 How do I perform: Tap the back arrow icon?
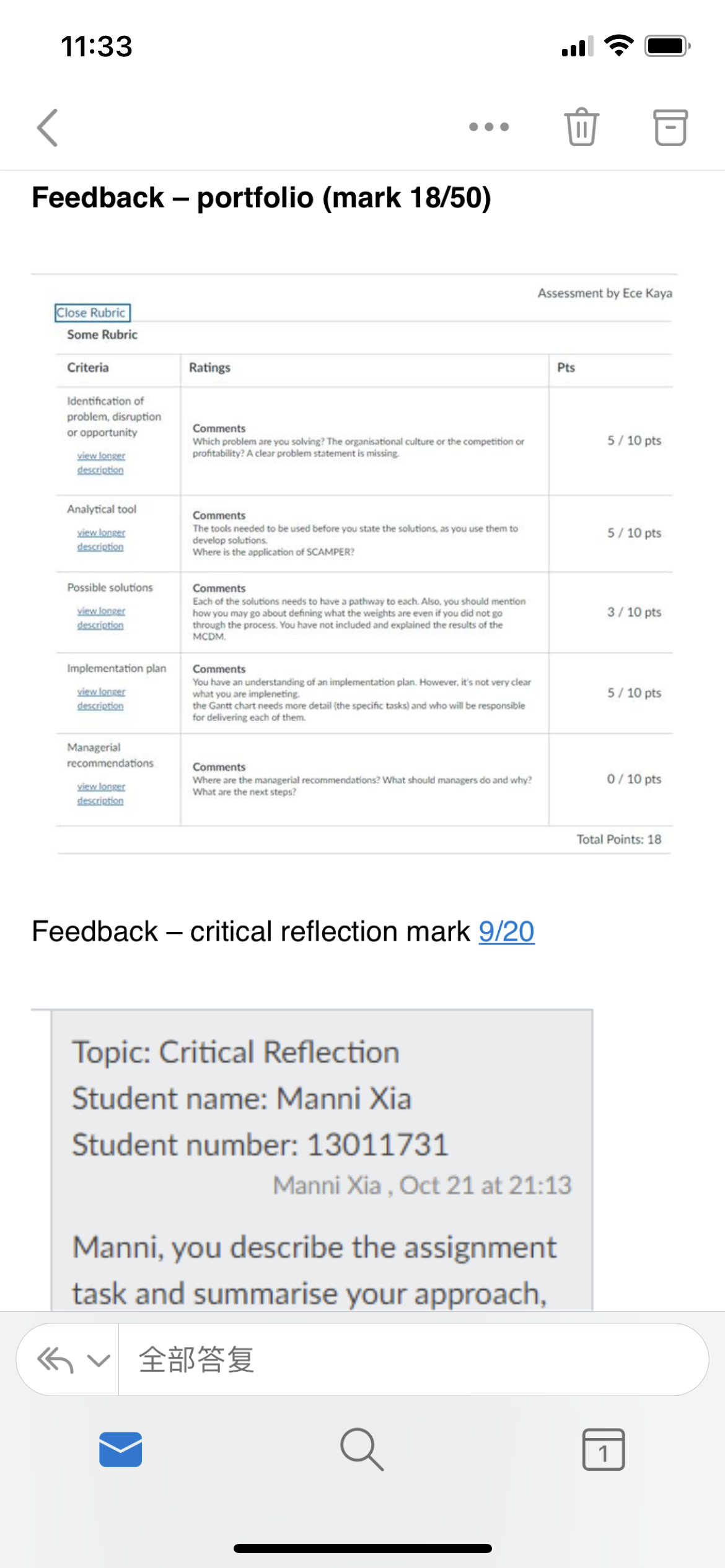[48, 128]
